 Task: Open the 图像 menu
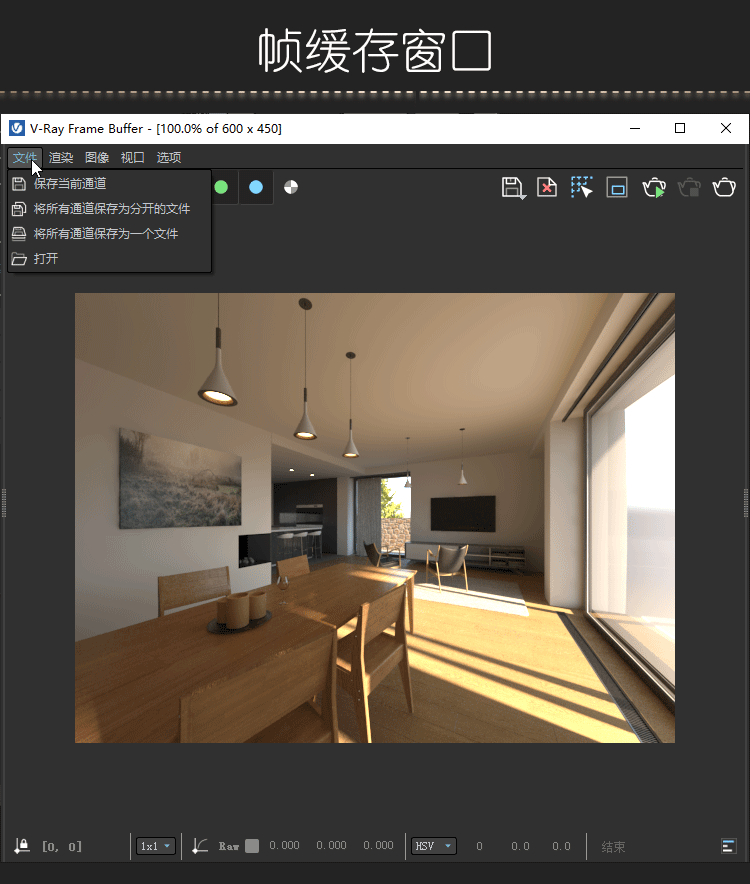[x=97, y=157]
